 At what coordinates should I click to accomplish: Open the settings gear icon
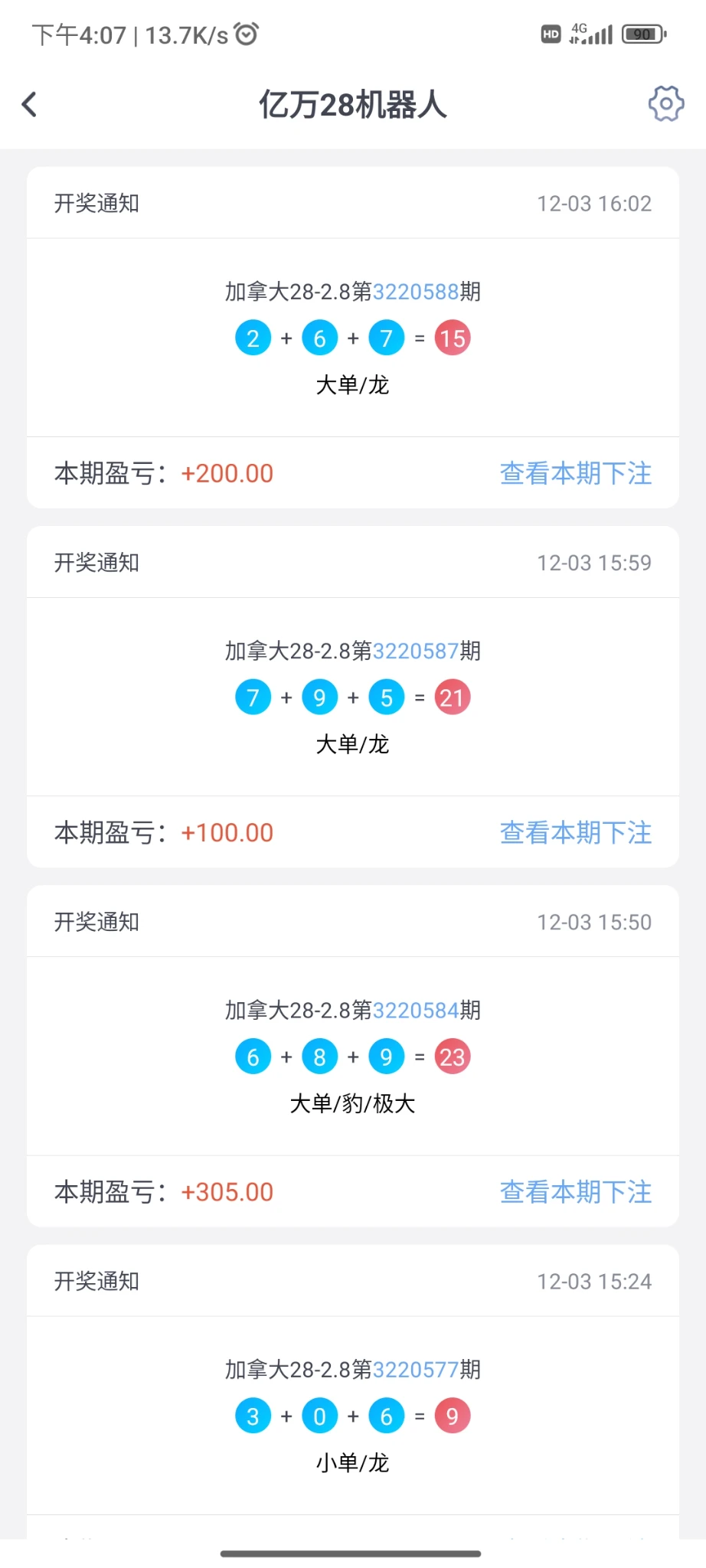tap(666, 103)
